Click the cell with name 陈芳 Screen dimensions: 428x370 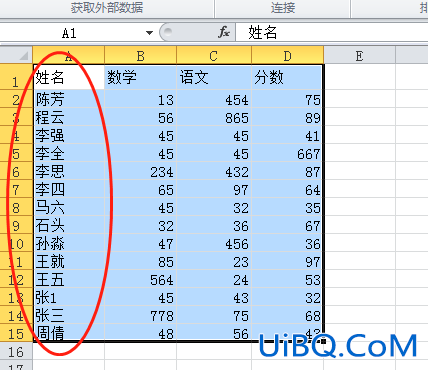(69, 99)
